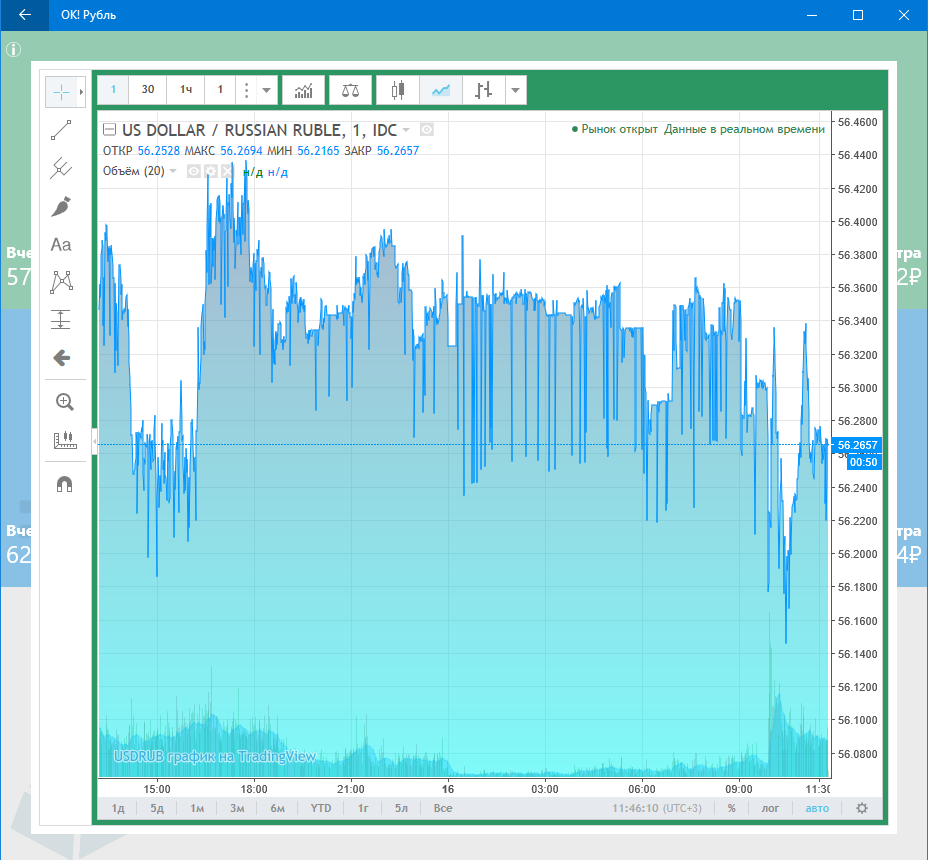The width and height of the screenshot is (928, 860).
Task: Open the chart style dropdown arrow
Action: (515, 90)
